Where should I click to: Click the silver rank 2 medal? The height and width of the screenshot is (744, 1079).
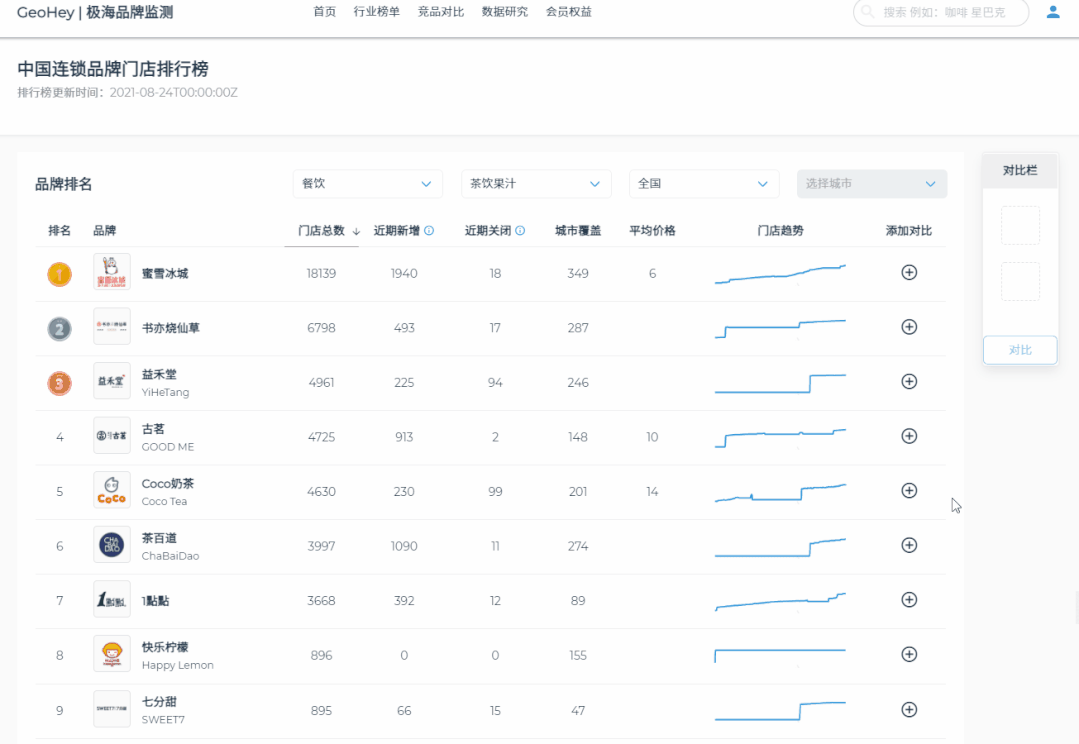(x=59, y=329)
